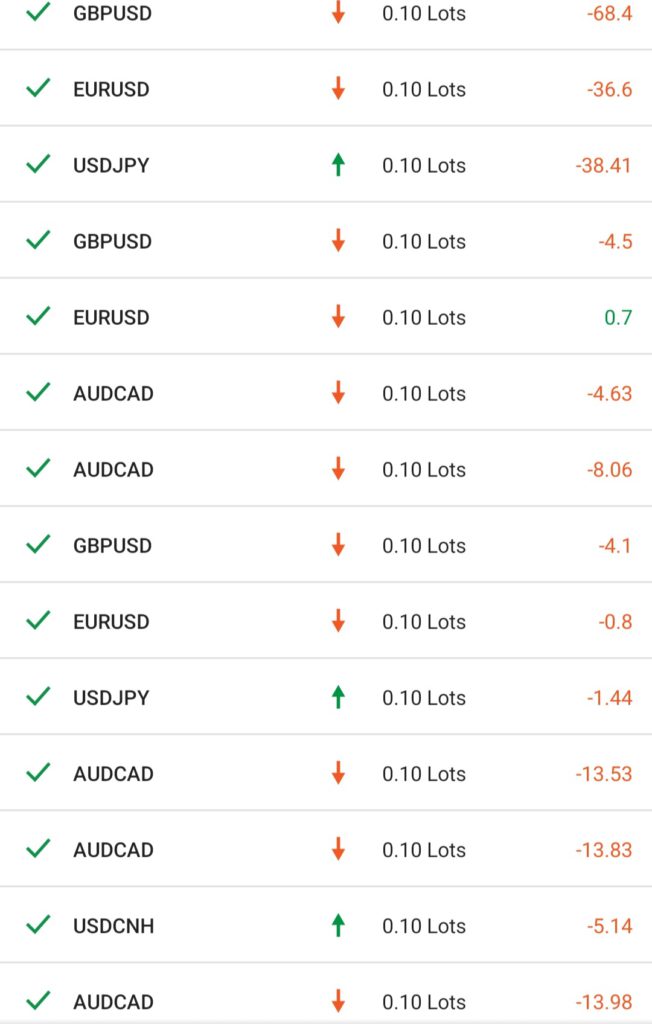
Task: Open the GBPUSD trade with -4.1 loss
Action: pyautogui.click(x=326, y=545)
